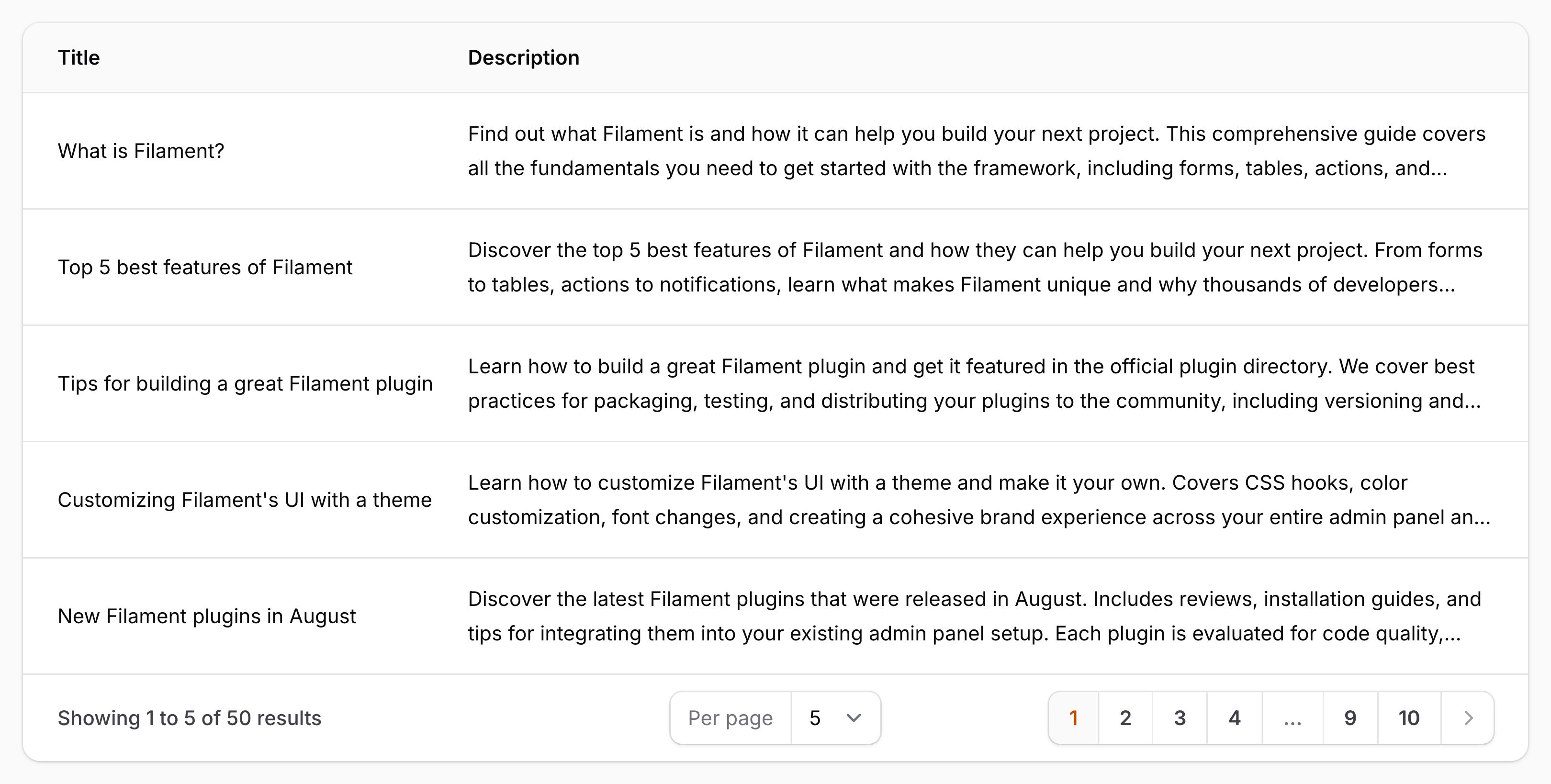Click description starting "Discover the latest Filament plugins"
Image resolution: width=1551 pixels, height=784 pixels.
point(974,616)
